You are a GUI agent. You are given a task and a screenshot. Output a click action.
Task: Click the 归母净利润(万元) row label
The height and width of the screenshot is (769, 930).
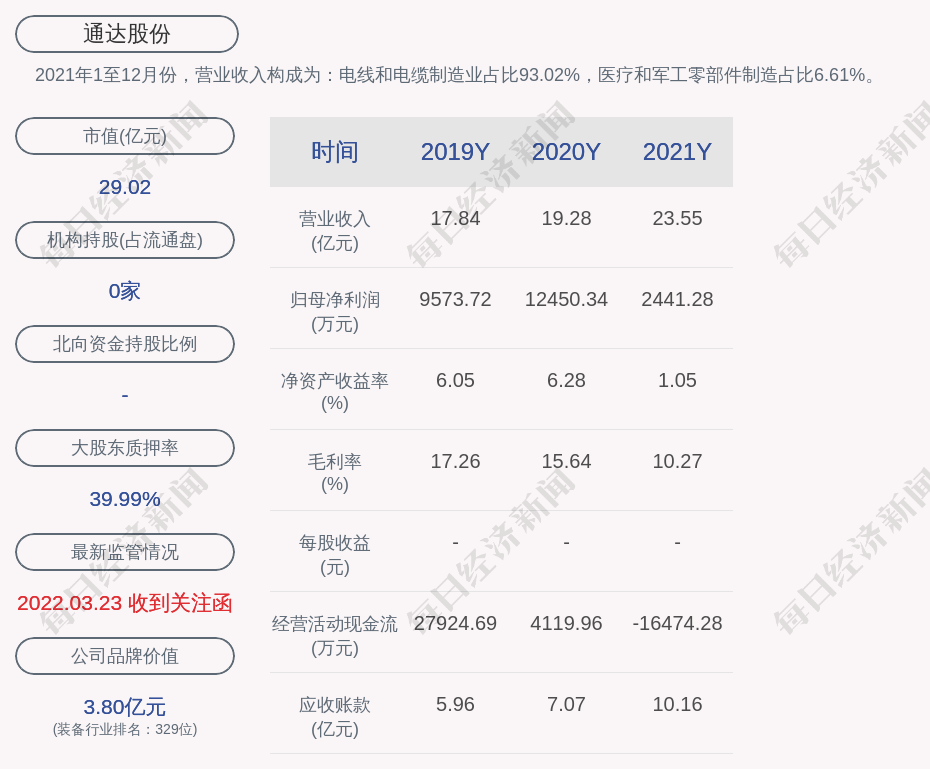coord(335,311)
